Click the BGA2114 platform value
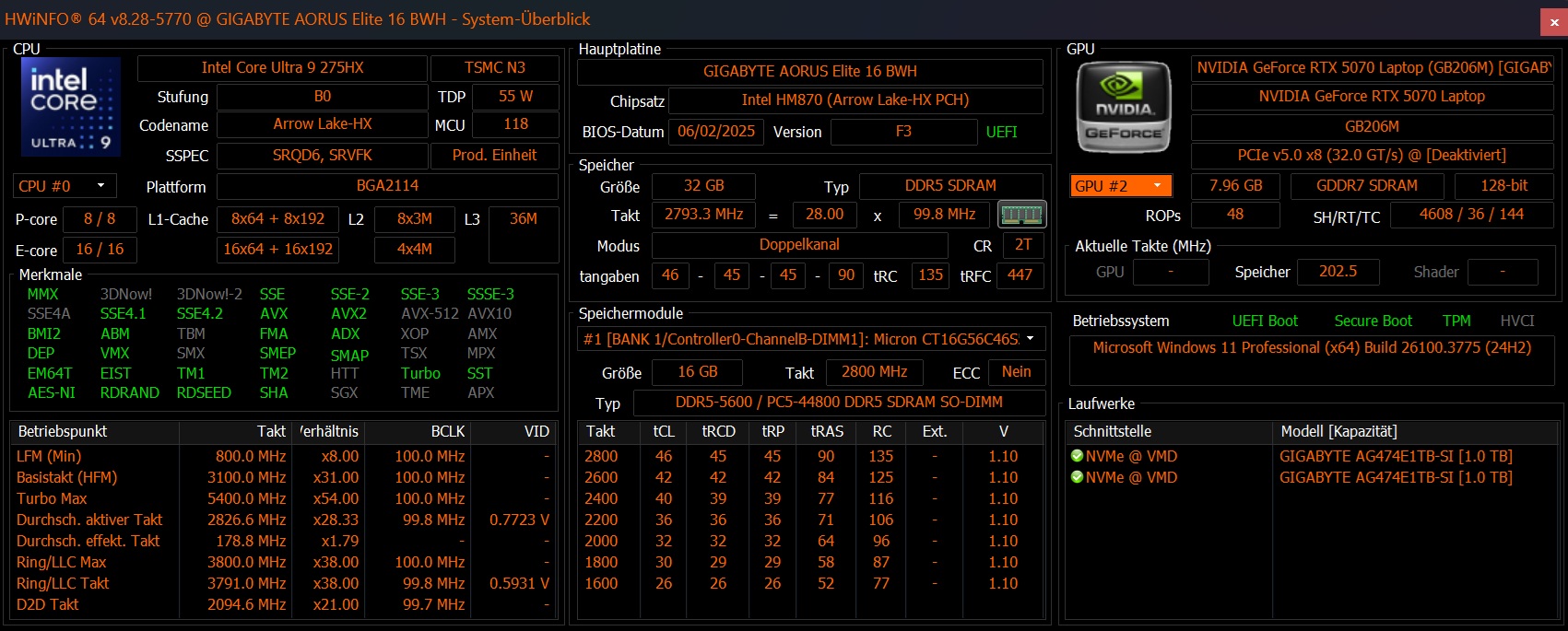Viewport: 1568px width, 631px height. point(387,186)
